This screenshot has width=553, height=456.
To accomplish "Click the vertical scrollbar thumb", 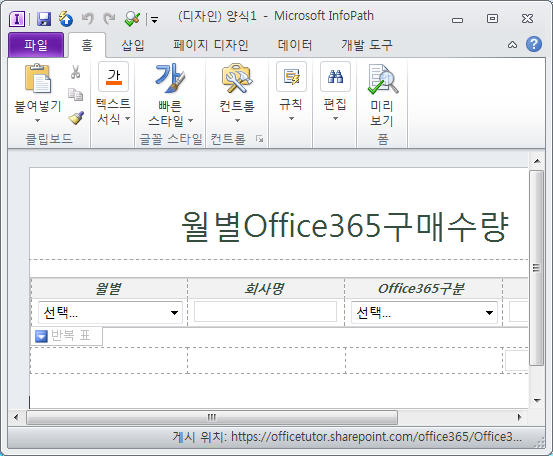I will [537, 268].
